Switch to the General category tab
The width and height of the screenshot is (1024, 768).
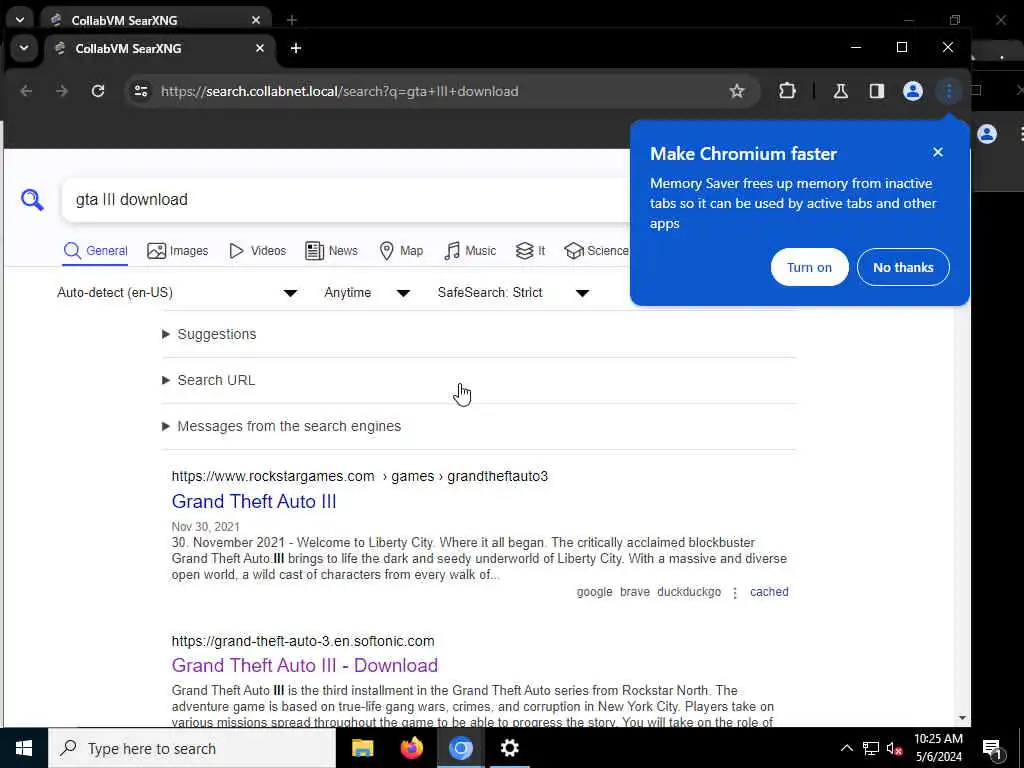[96, 251]
